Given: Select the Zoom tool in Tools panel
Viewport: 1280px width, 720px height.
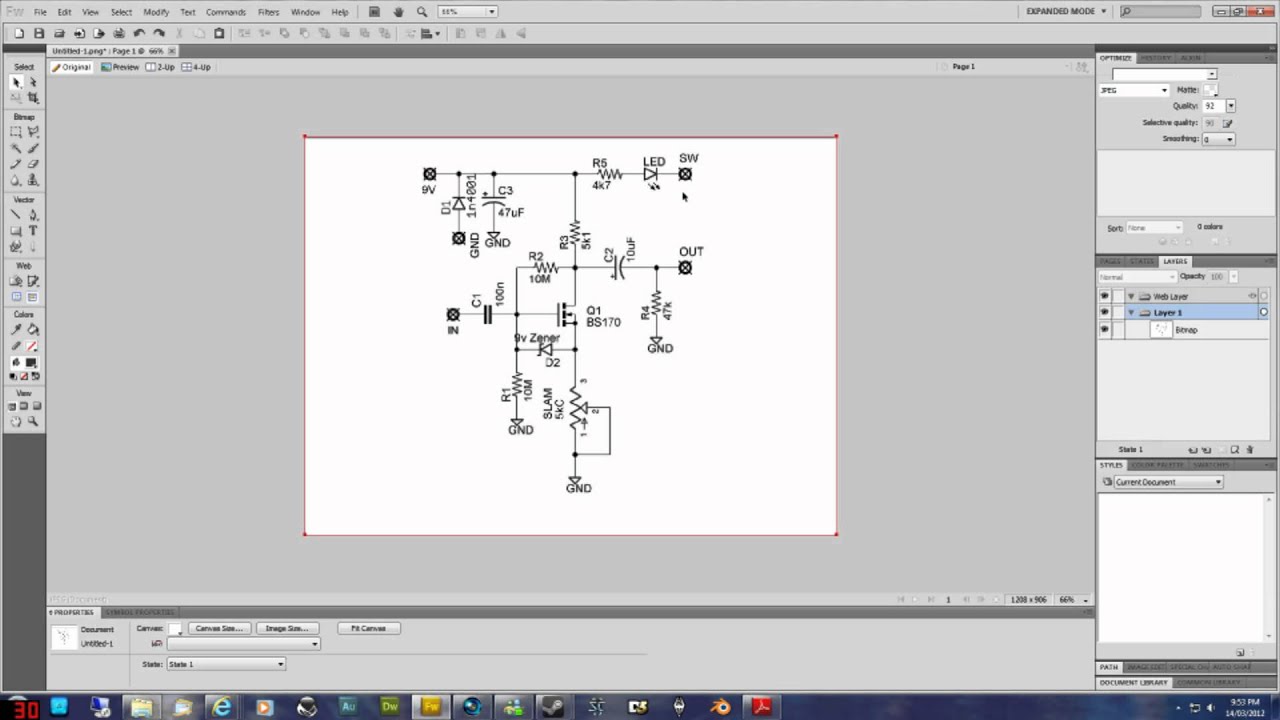Looking at the screenshot, I should click(x=33, y=422).
